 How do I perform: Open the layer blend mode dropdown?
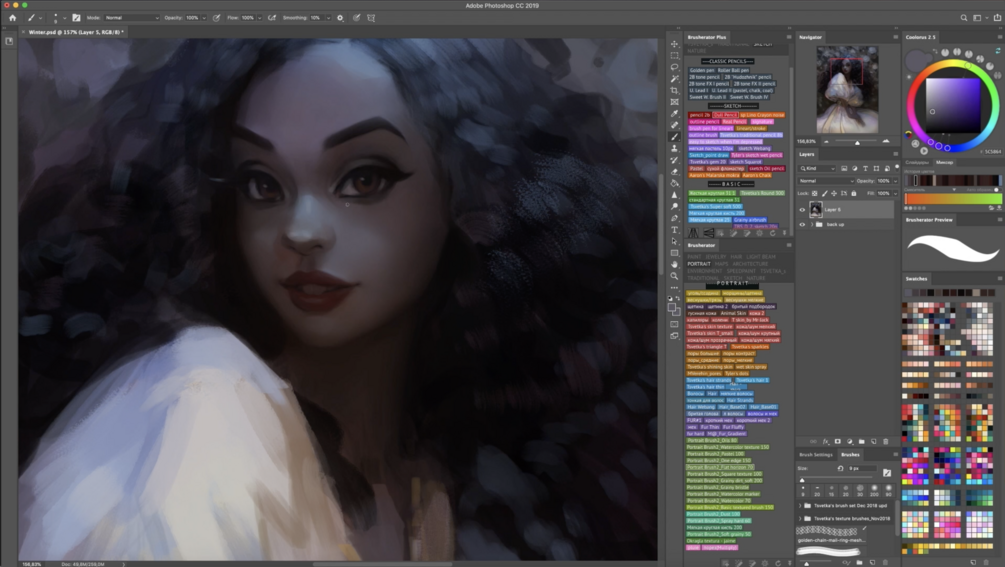(826, 181)
